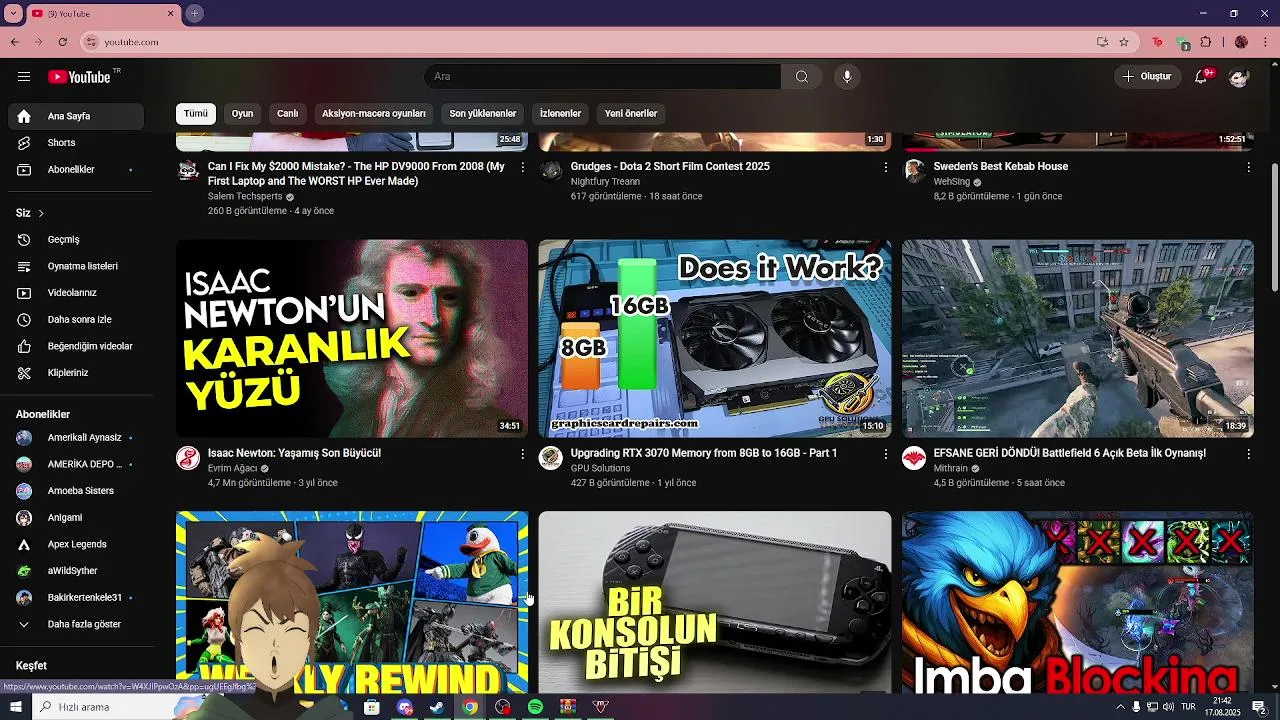Image resolution: width=1280 pixels, height=720 pixels.
Task: Select the Tümü filter chip
Action: [196, 113]
